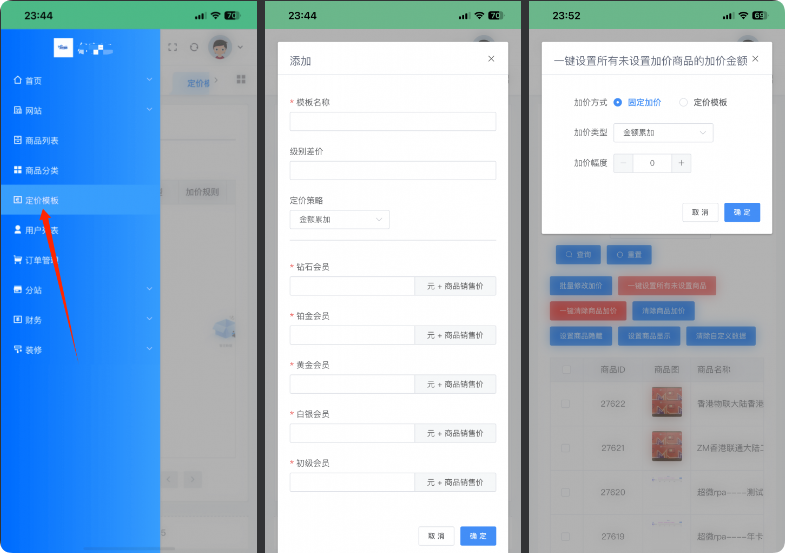Click the fullscreen icon in the header
The width and height of the screenshot is (785, 553).
pyautogui.click(x=172, y=47)
